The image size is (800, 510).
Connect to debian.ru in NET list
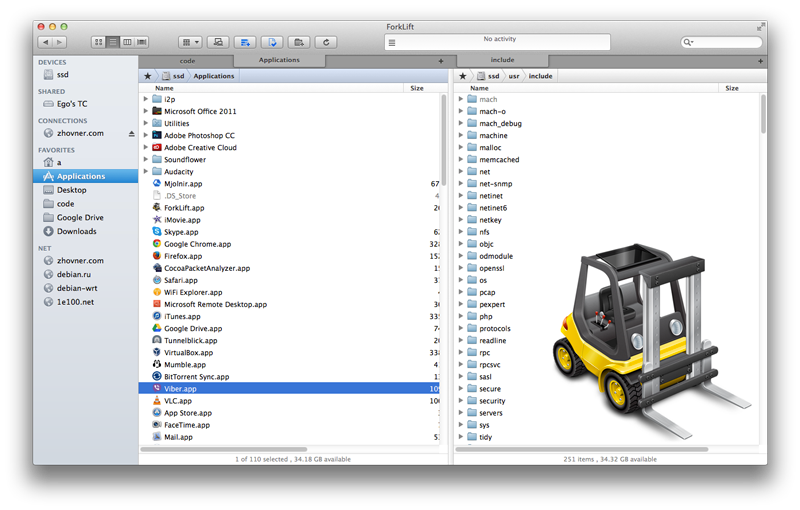(85, 274)
